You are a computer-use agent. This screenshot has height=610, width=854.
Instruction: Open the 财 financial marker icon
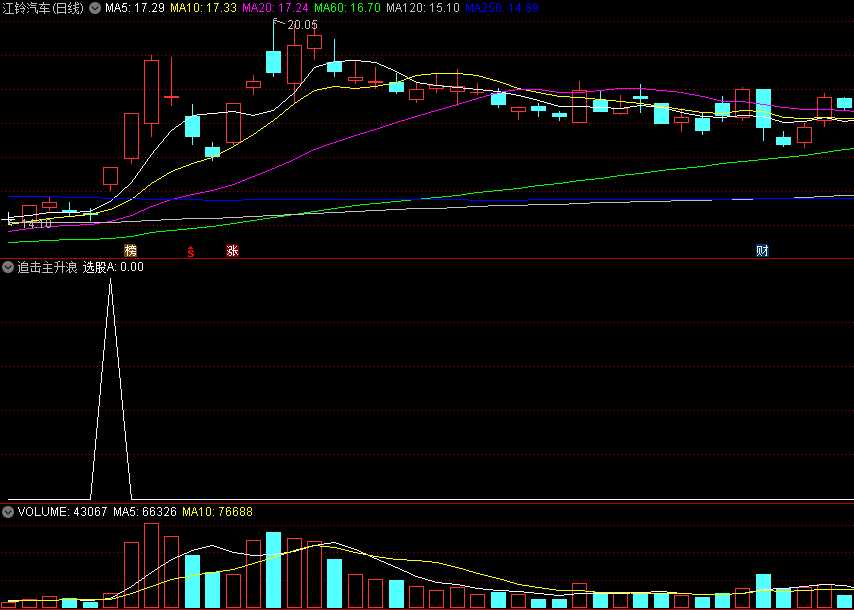coord(762,251)
